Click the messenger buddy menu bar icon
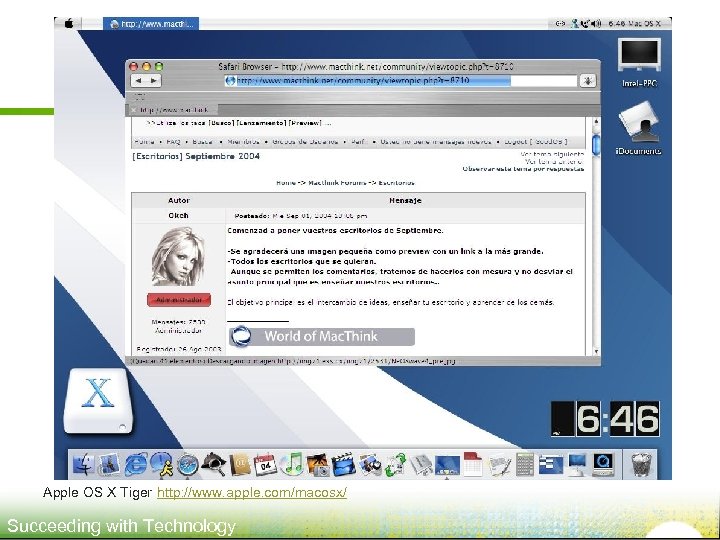Viewport: 720px width, 540px height. 575,23
